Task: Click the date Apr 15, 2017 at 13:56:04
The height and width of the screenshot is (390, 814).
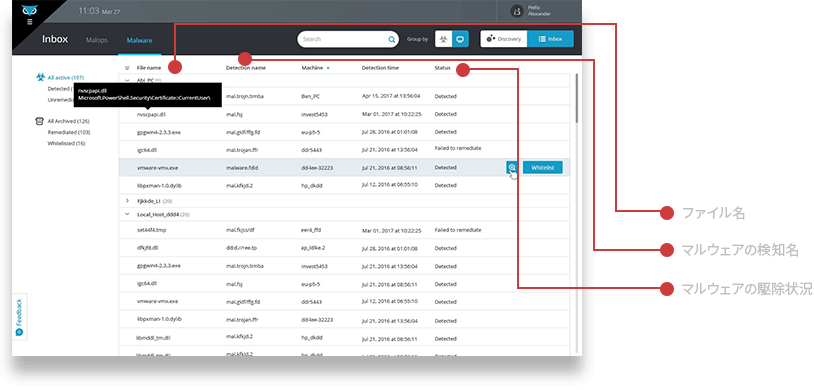Action: [x=391, y=96]
